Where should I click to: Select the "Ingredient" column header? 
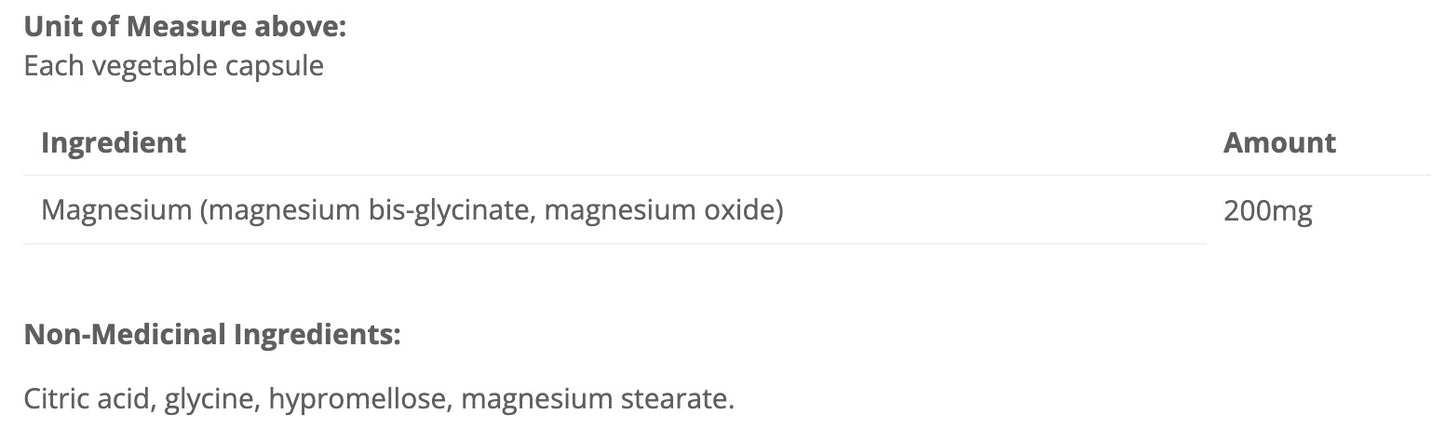click(113, 143)
